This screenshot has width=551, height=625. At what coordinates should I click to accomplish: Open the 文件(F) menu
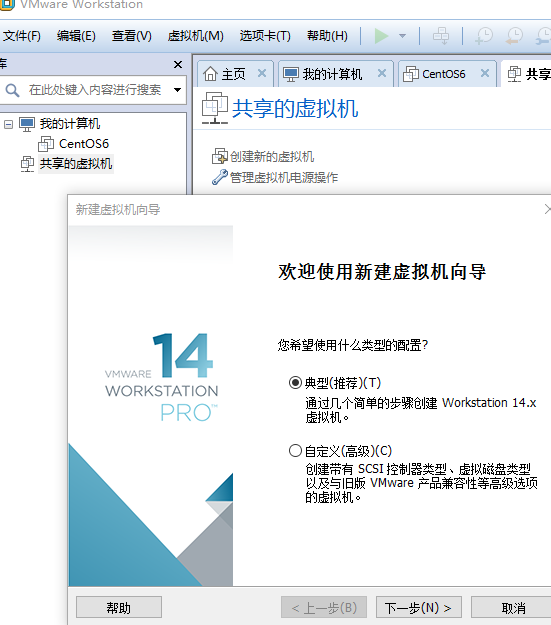coord(21,36)
